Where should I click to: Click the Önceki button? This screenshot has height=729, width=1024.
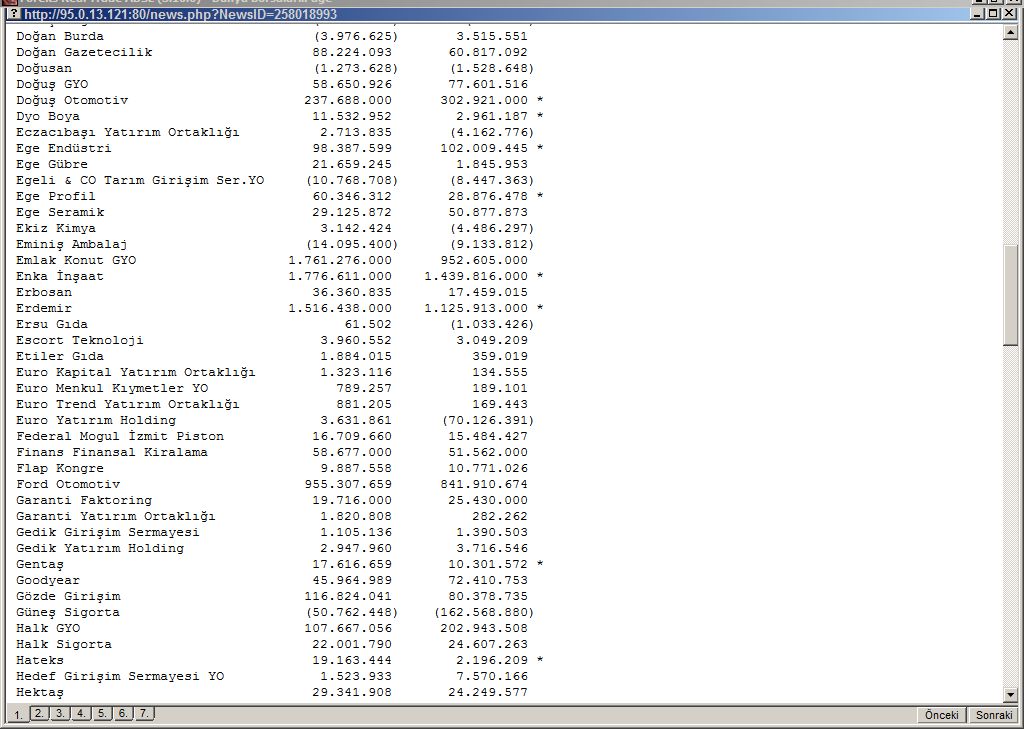click(x=941, y=715)
